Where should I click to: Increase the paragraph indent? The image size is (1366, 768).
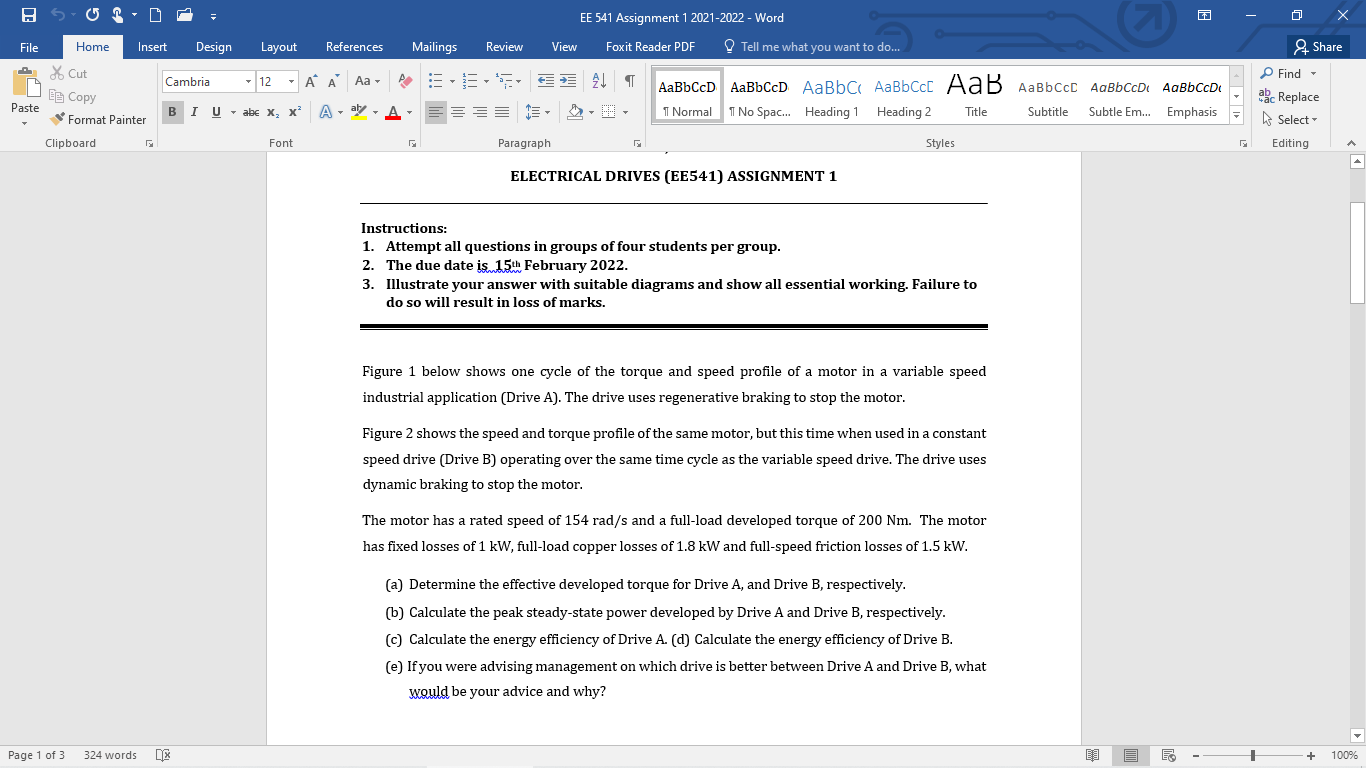(569, 81)
